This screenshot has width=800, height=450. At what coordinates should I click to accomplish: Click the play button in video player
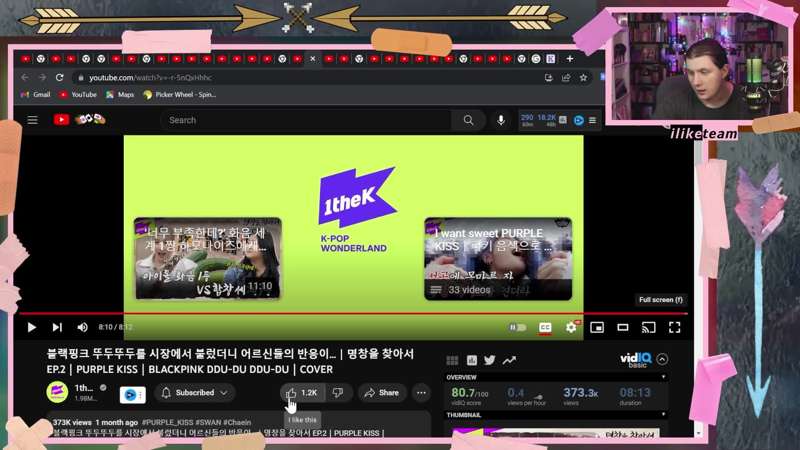[32, 327]
